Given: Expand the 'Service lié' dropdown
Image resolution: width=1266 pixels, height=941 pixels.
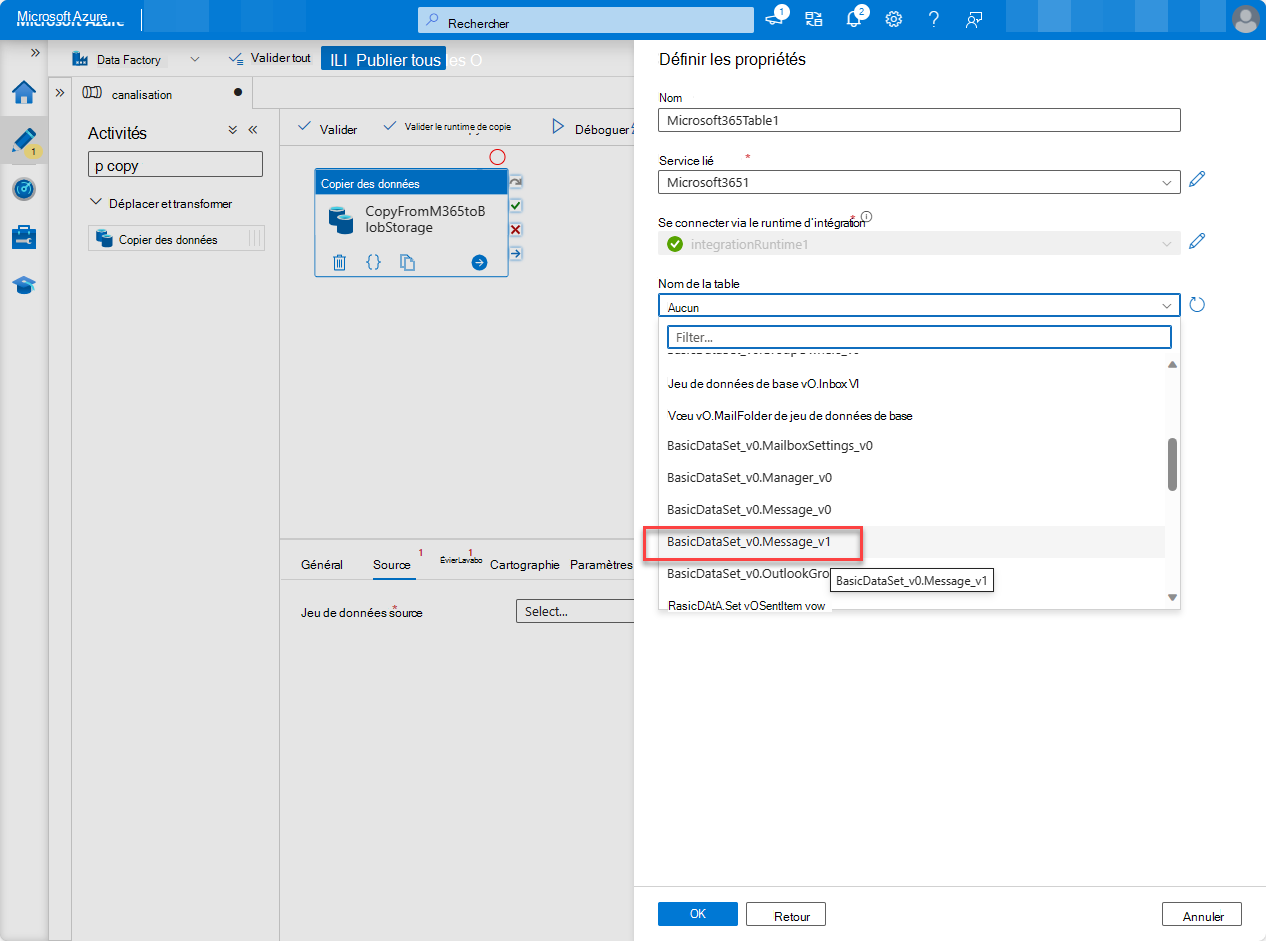Looking at the screenshot, I should [1167, 183].
